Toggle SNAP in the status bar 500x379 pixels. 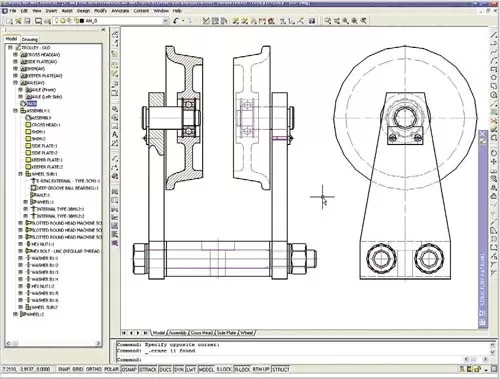(x=64, y=369)
